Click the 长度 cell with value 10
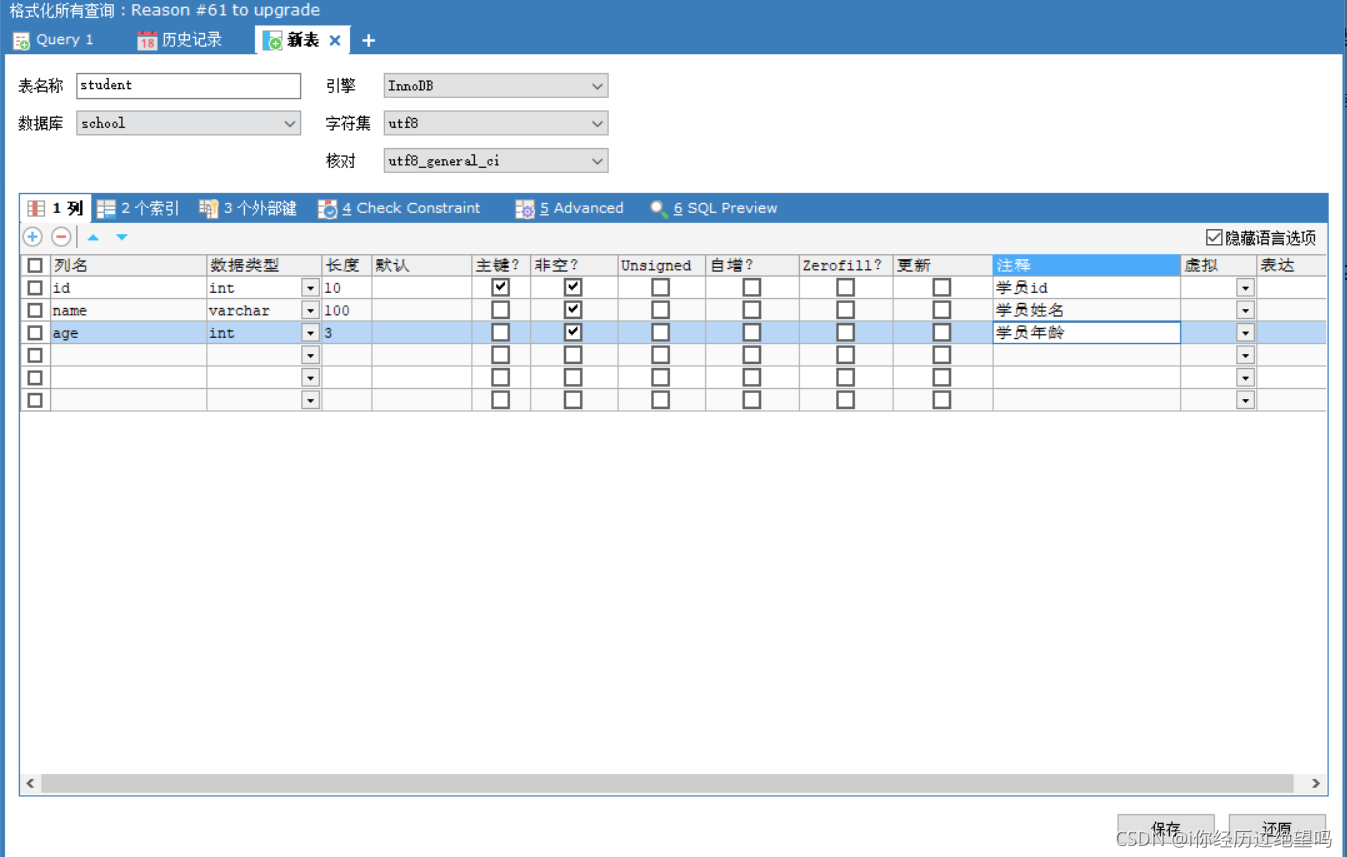This screenshot has height=857, width=1347. coord(346,288)
